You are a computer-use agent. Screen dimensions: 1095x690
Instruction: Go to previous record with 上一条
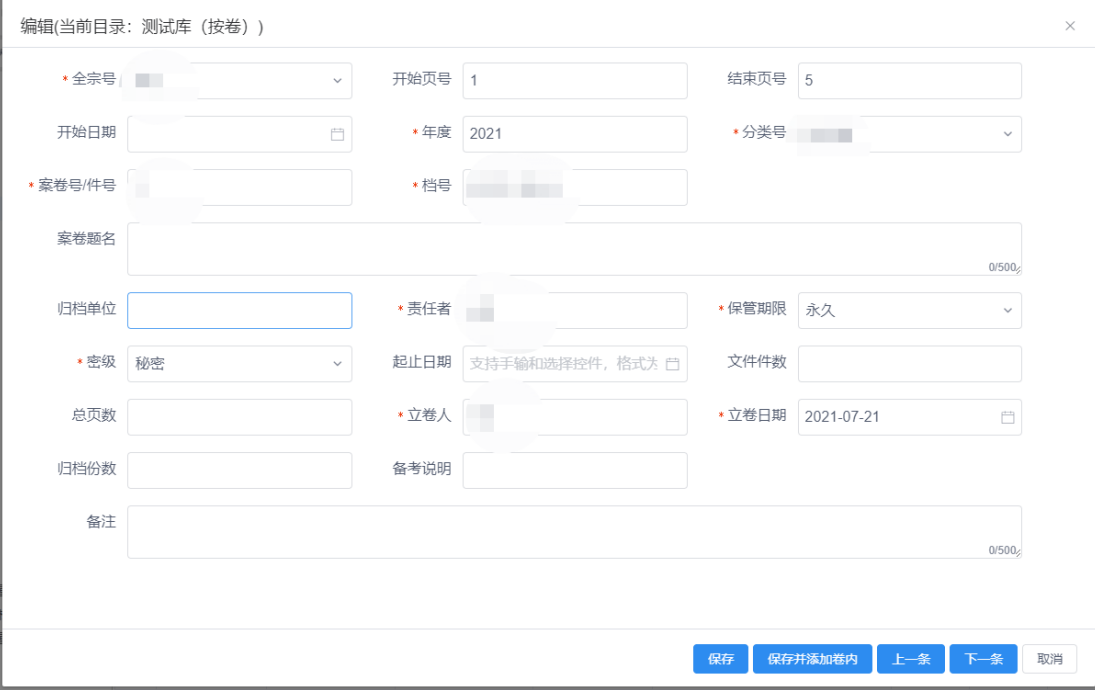(910, 659)
